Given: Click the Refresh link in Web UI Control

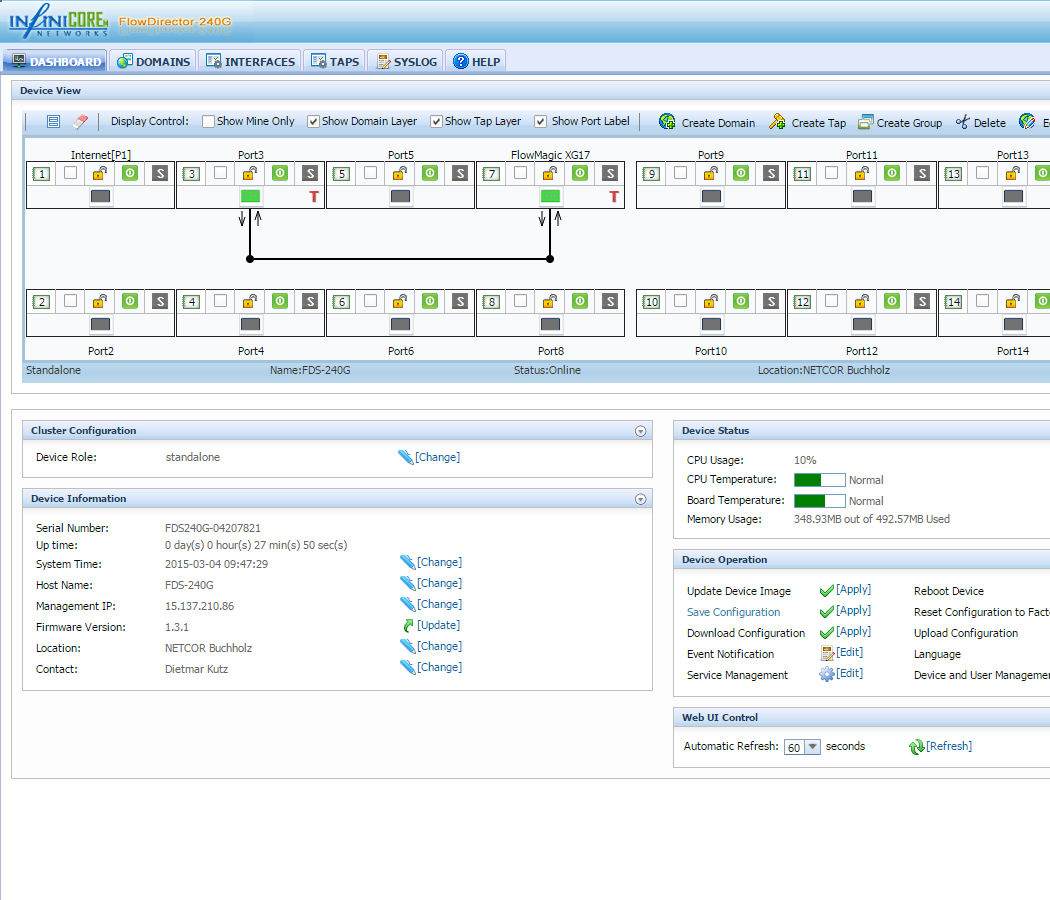Looking at the screenshot, I should tap(949, 745).
